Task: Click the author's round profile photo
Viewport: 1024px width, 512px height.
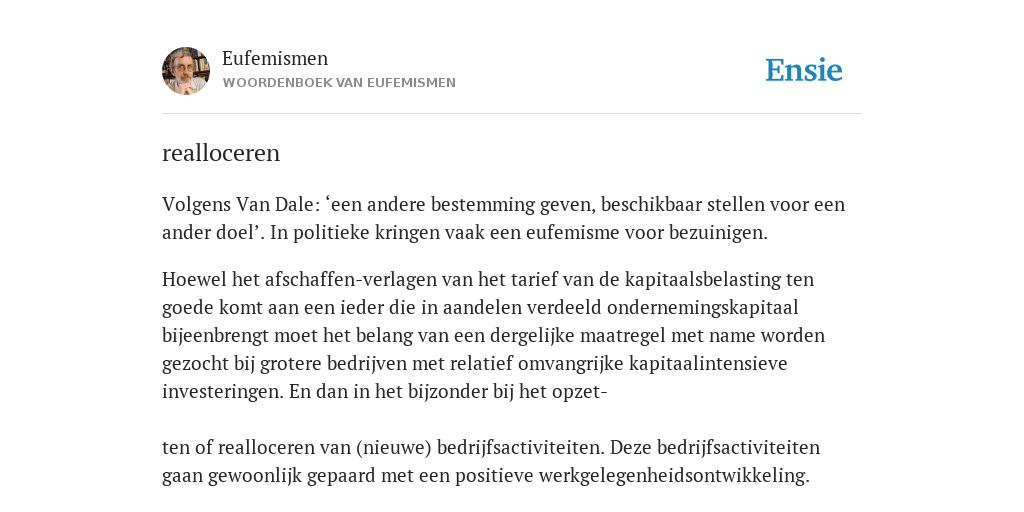Action: (x=186, y=71)
